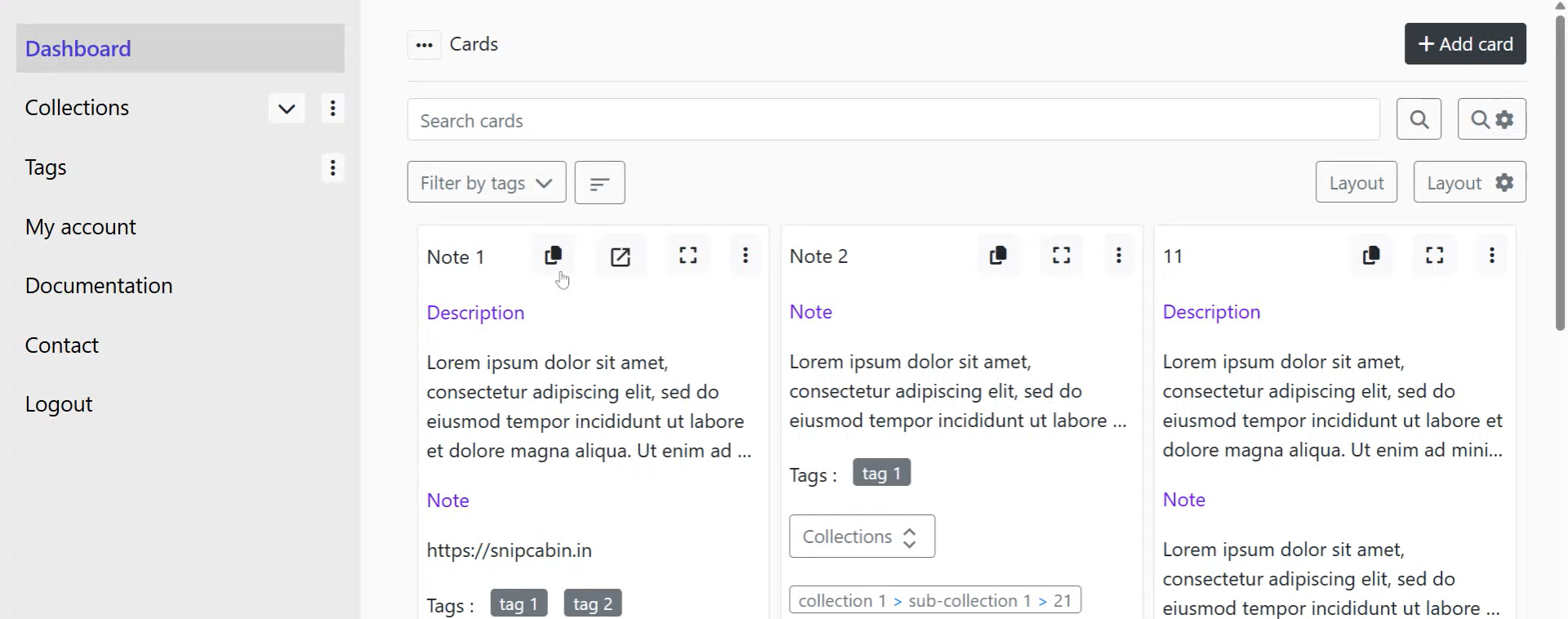Expand Note 1 card to fullscreen

click(688, 256)
